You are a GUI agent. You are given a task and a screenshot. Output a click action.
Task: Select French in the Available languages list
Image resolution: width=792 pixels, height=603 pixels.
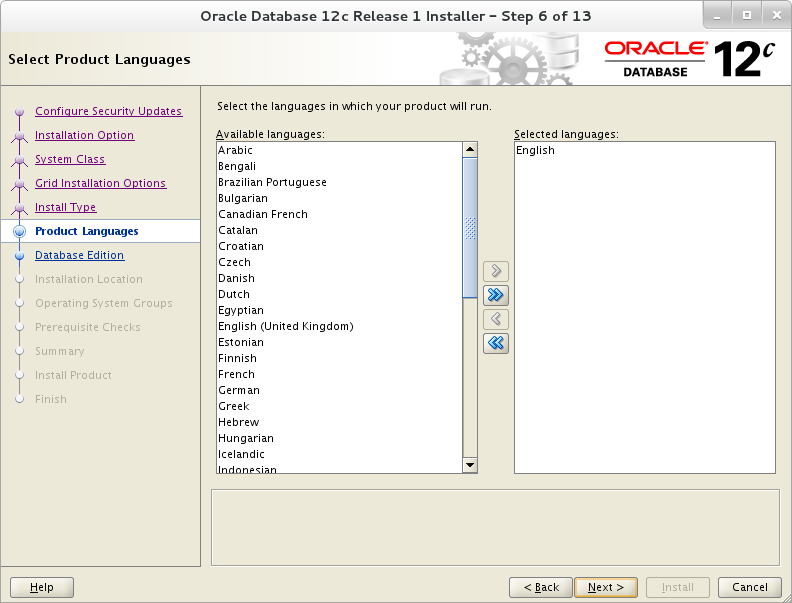[339, 374]
